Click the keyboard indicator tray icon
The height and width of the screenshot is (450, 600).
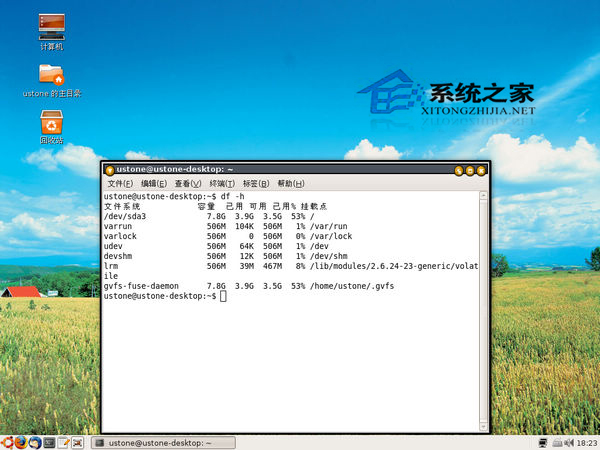click(x=556, y=442)
